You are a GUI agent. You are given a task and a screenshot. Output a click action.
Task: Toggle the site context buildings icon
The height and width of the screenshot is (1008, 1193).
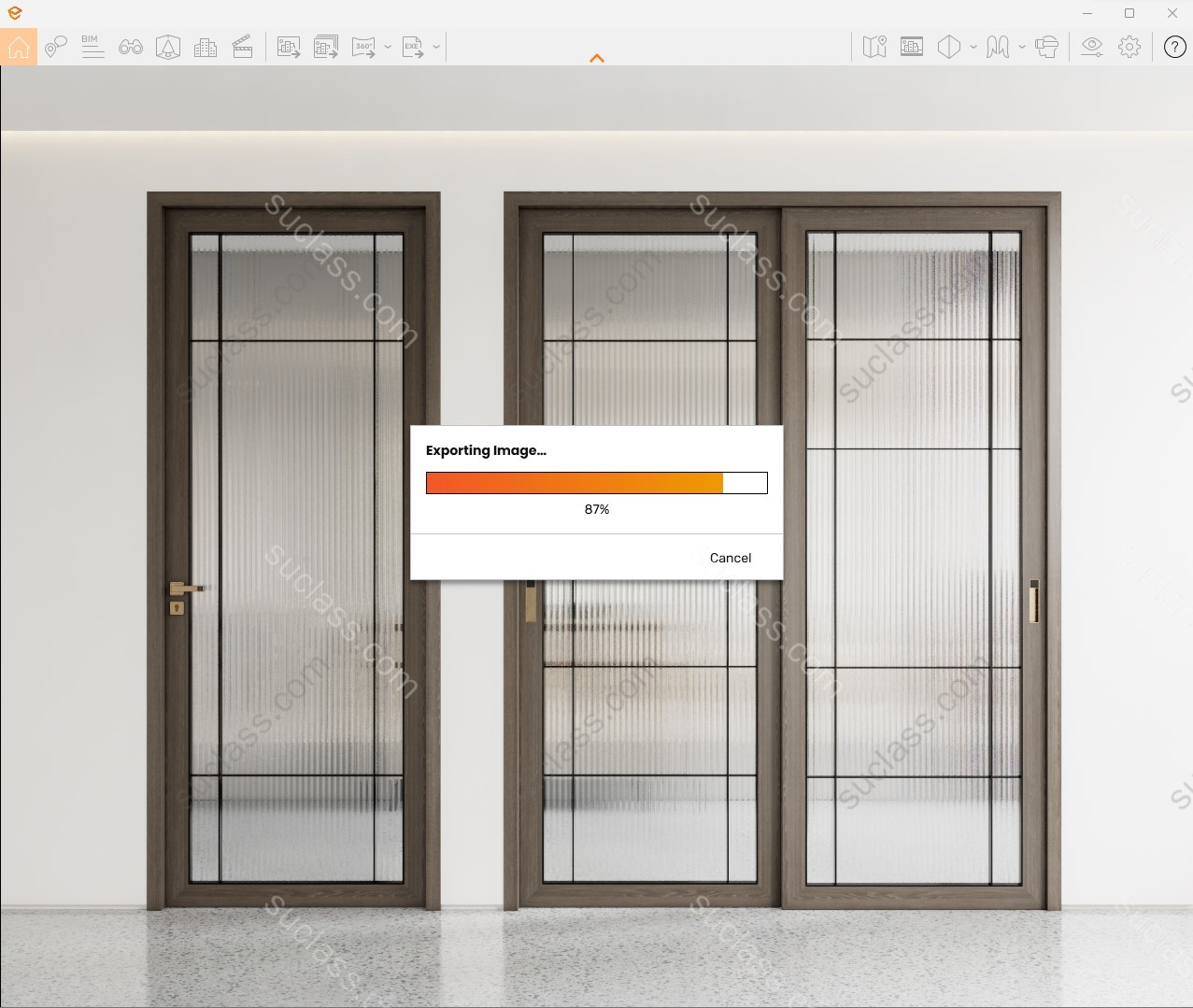[206, 47]
